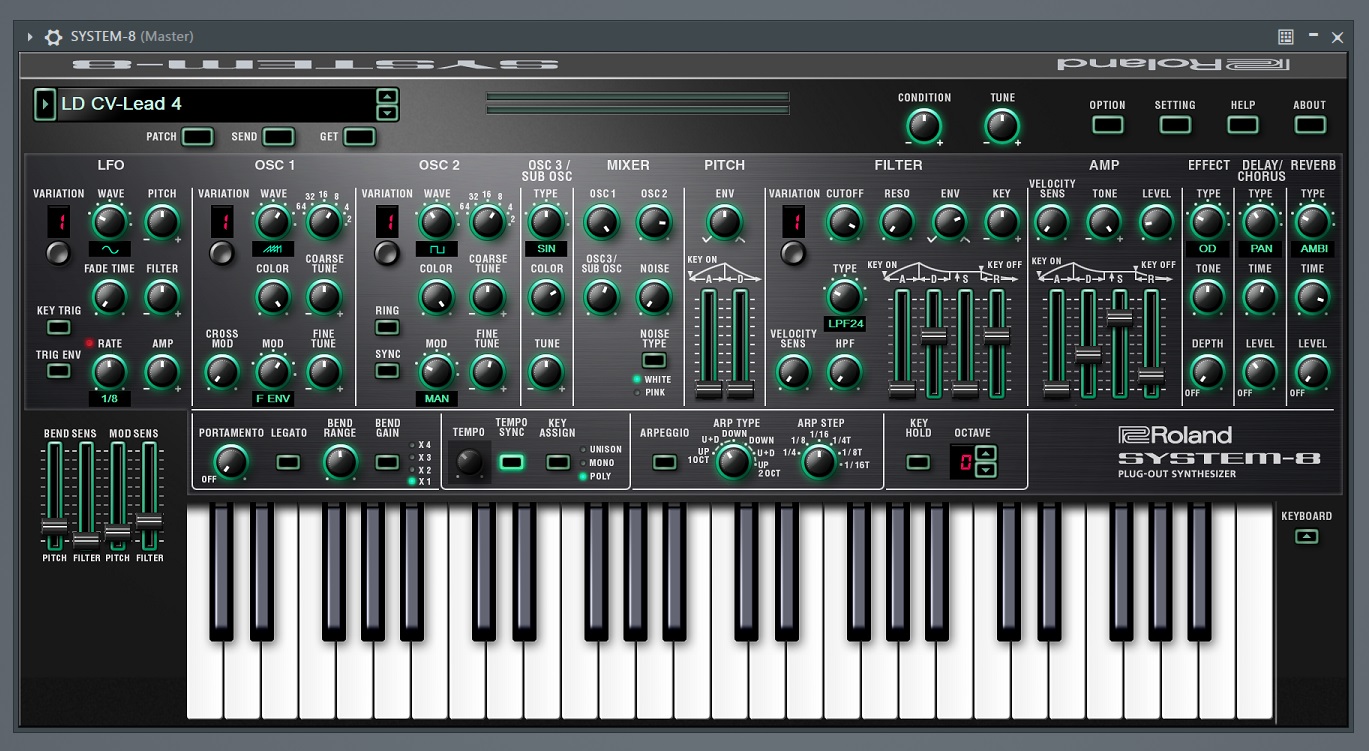Click the LFO FADE TIME knob
1369x751 pixels.
point(110,297)
